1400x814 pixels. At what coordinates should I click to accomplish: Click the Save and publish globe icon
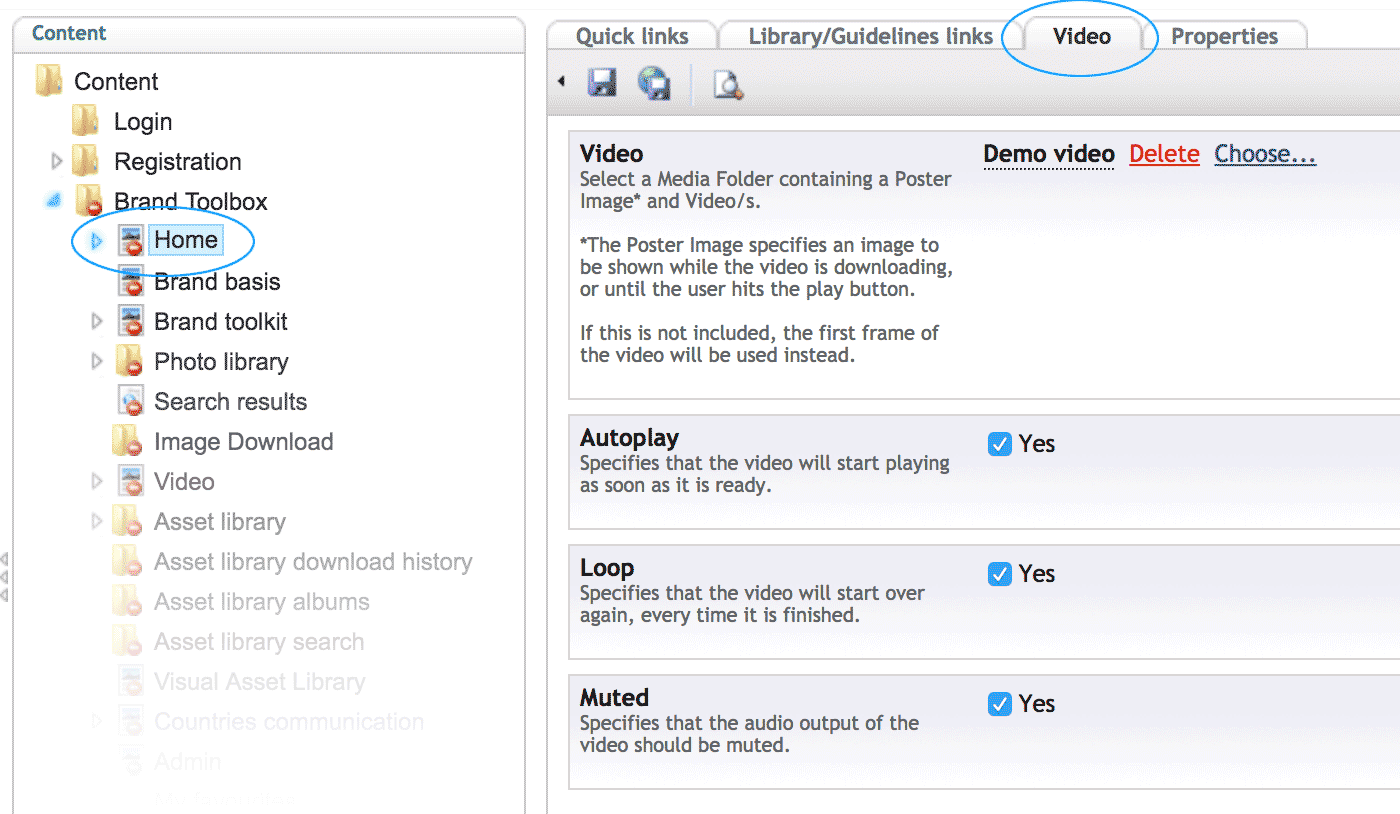point(654,83)
